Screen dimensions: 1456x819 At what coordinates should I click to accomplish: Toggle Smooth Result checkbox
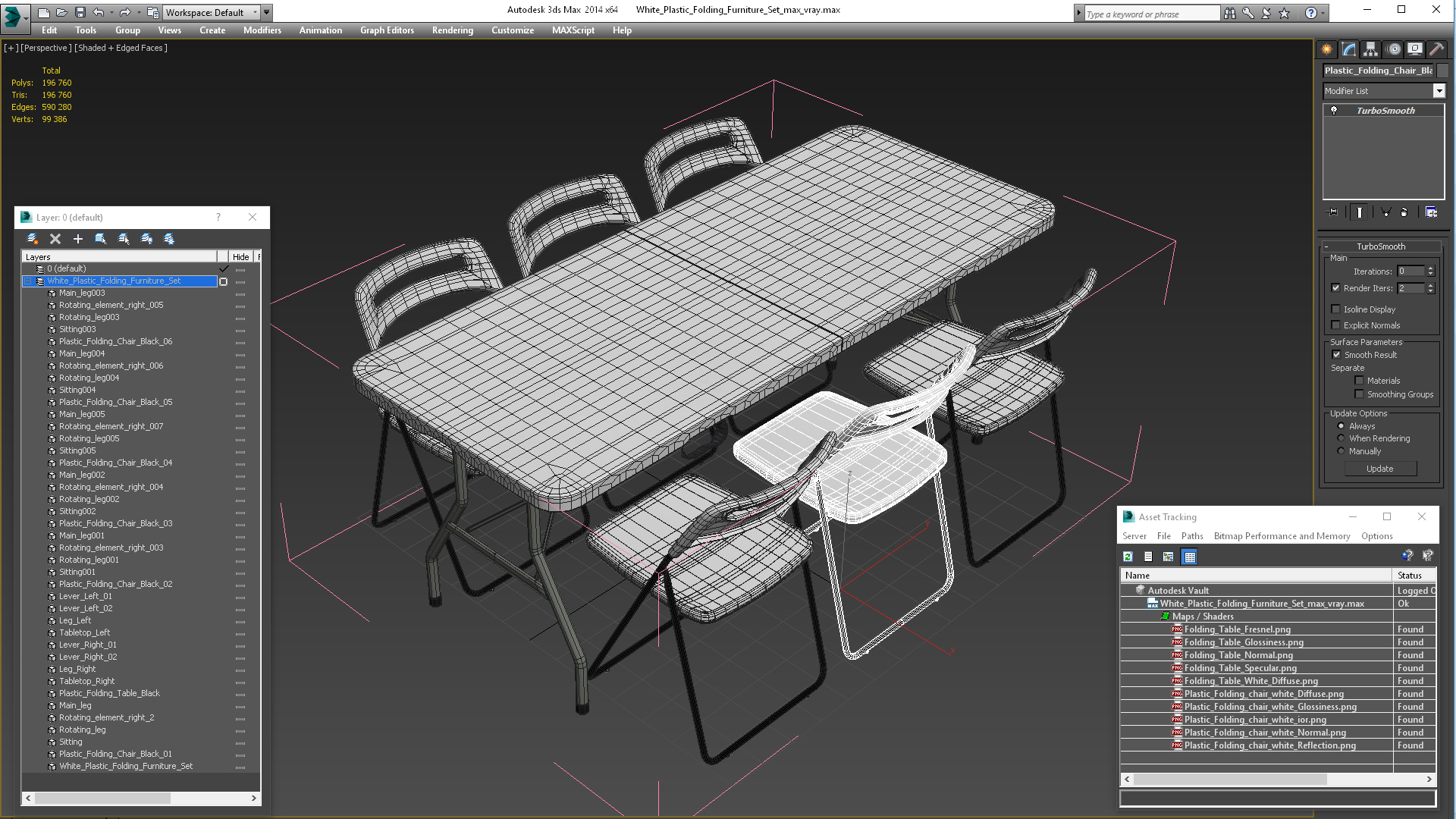click(x=1336, y=355)
